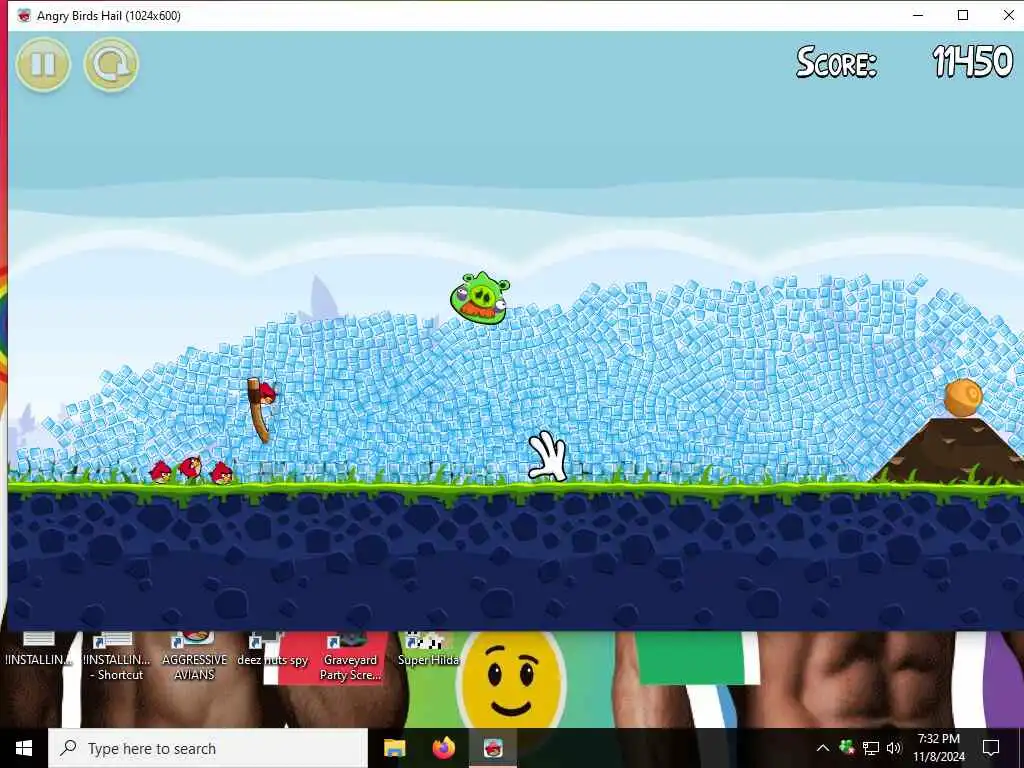Image resolution: width=1024 pixels, height=768 pixels.
Task: Pause the game with the pause button
Action: pyautogui.click(x=43, y=64)
